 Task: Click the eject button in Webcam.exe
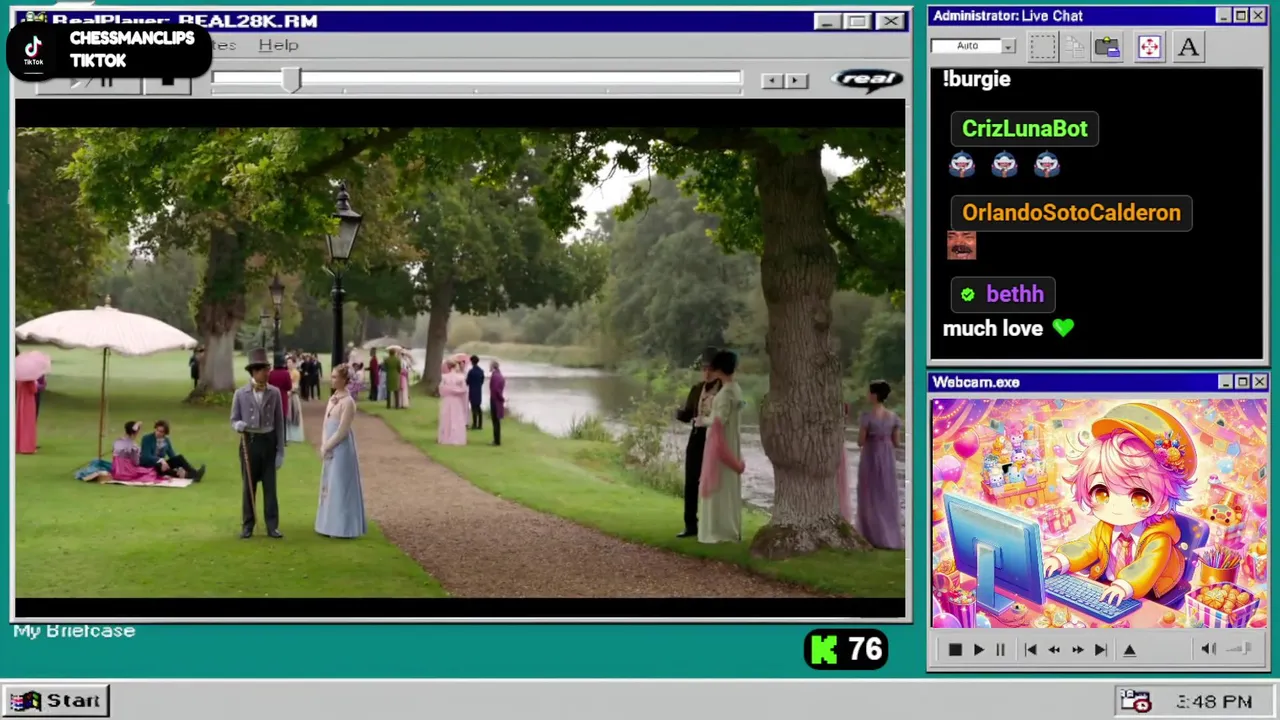point(1130,650)
